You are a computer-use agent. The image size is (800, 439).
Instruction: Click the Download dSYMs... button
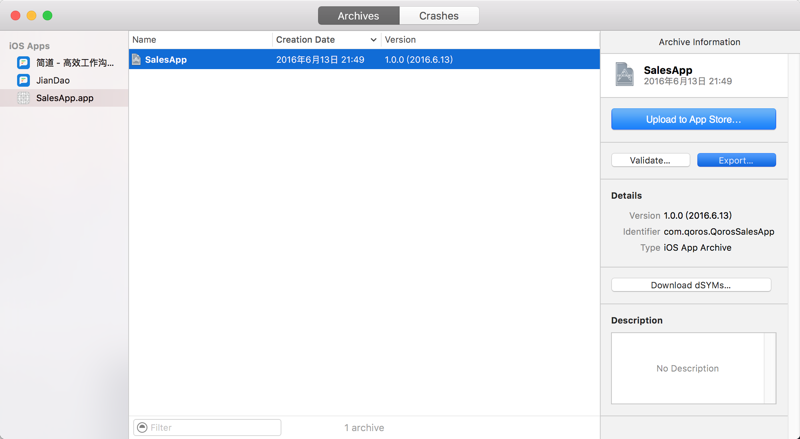tap(691, 285)
